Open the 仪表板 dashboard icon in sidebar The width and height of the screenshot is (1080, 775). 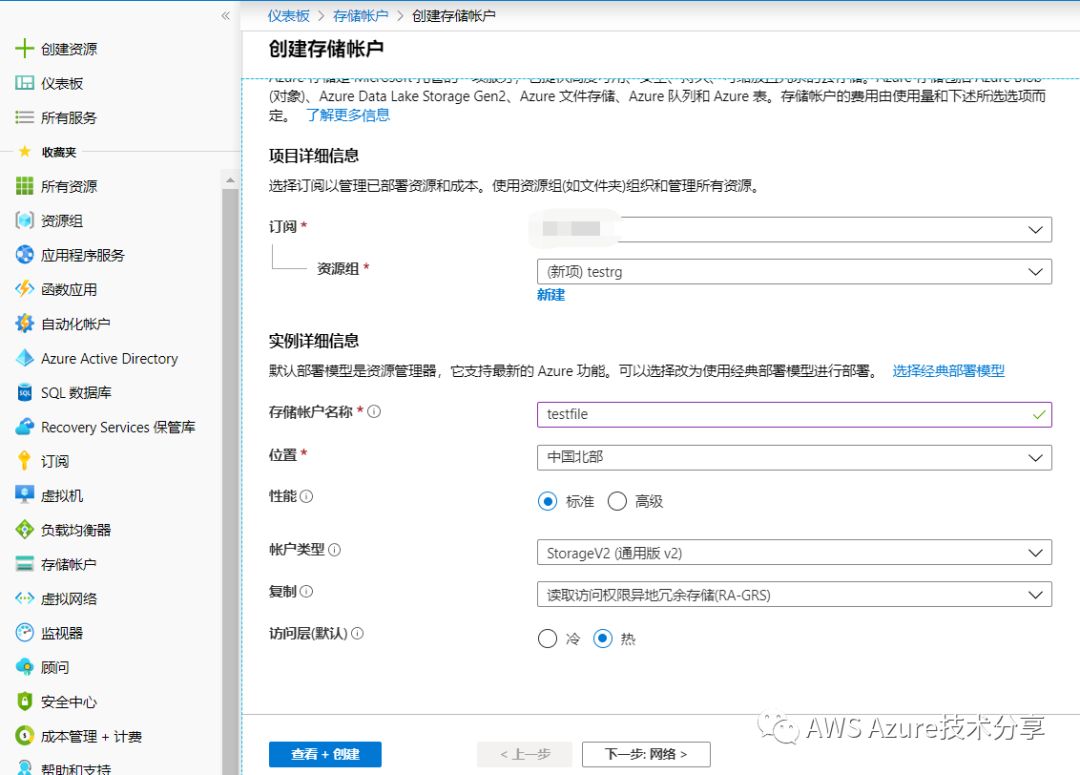click(x=24, y=83)
